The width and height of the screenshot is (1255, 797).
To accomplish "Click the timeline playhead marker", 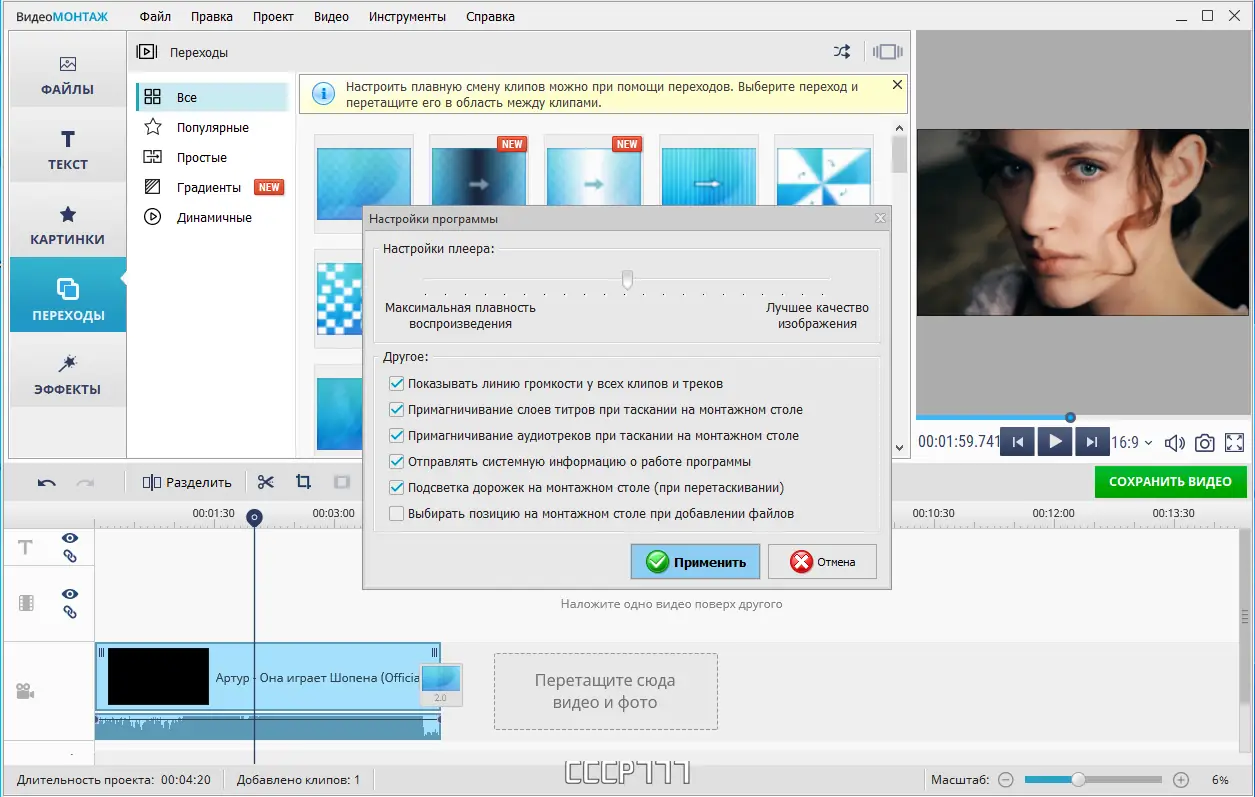I will pos(255,517).
